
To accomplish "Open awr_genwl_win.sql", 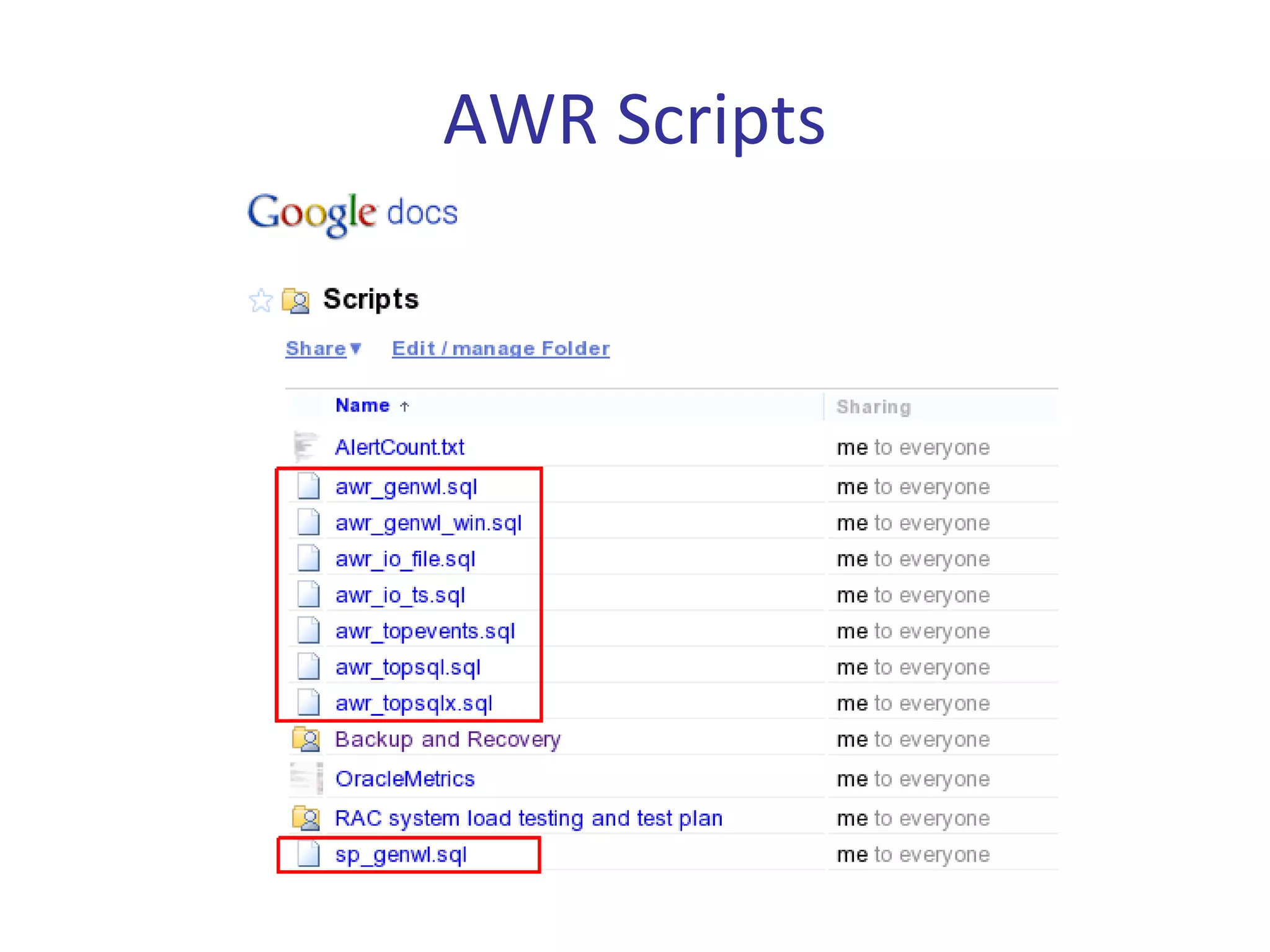I will (429, 523).
